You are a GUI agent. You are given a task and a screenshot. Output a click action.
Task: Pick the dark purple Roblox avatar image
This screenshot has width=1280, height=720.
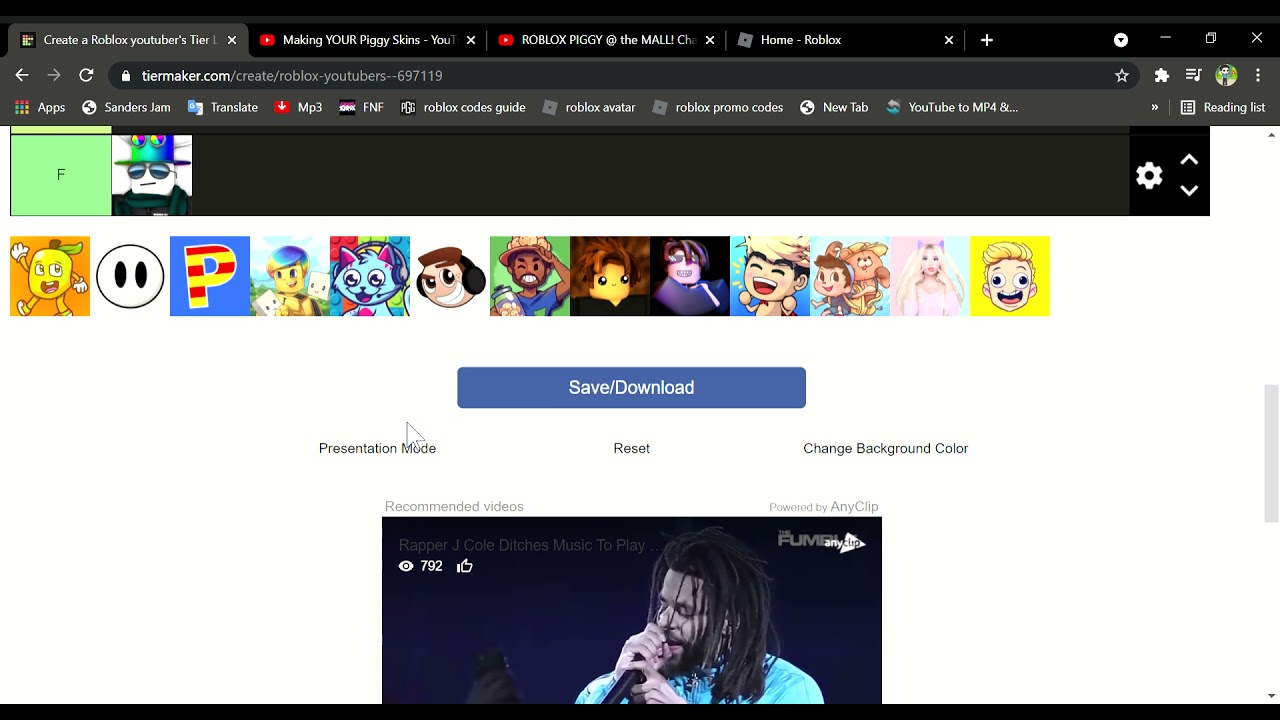[x=690, y=276]
